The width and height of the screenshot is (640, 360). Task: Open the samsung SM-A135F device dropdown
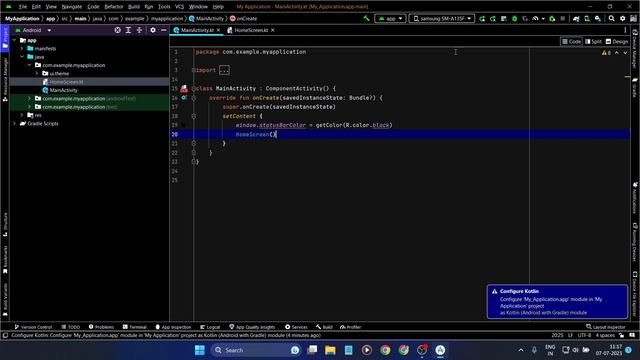[442, 18]
